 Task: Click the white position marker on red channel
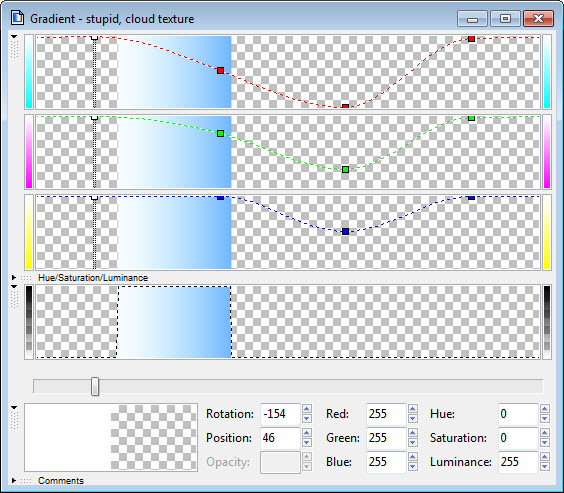[x=95, y=37]
